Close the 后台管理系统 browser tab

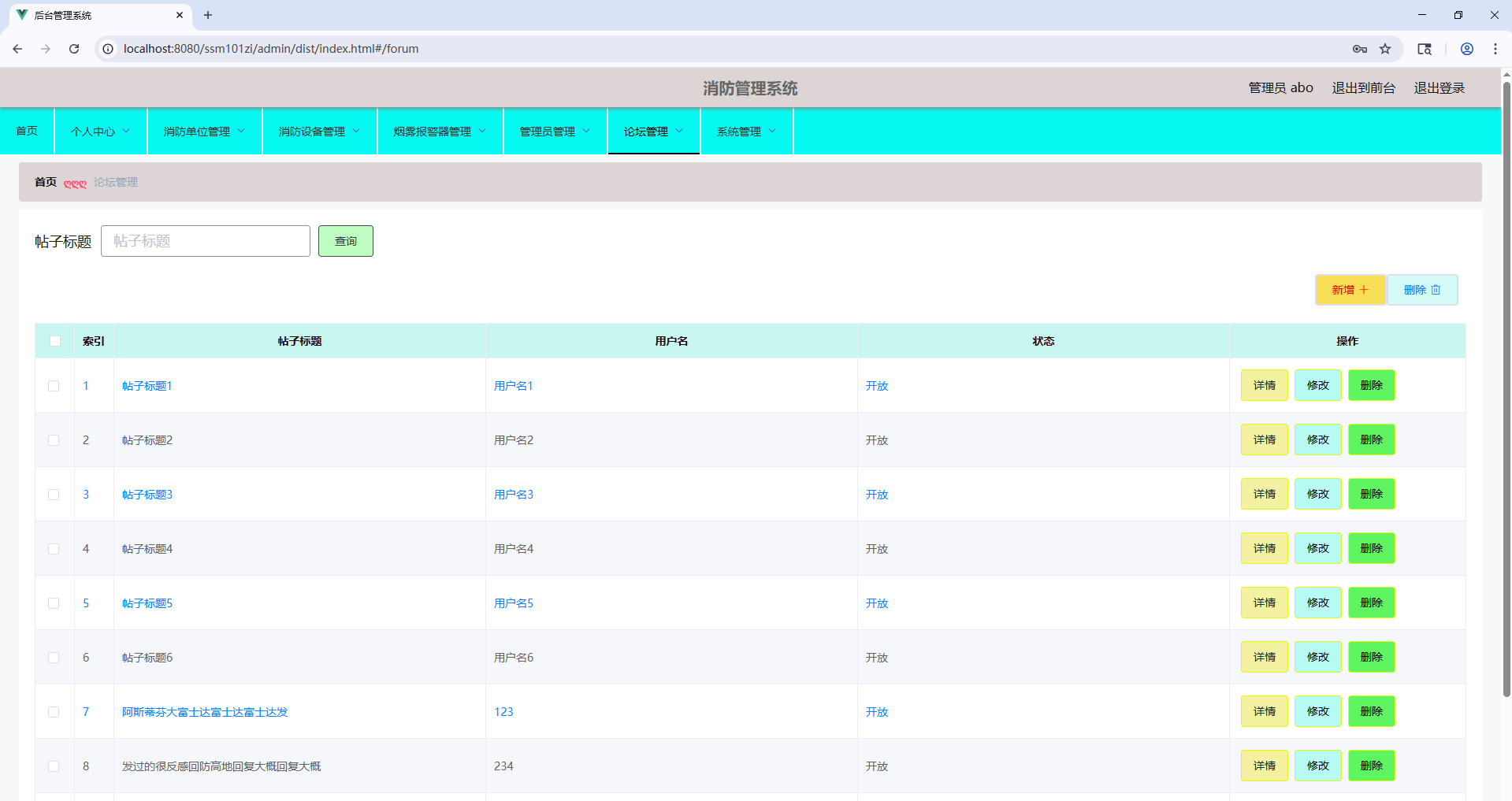tap(180, 15)
